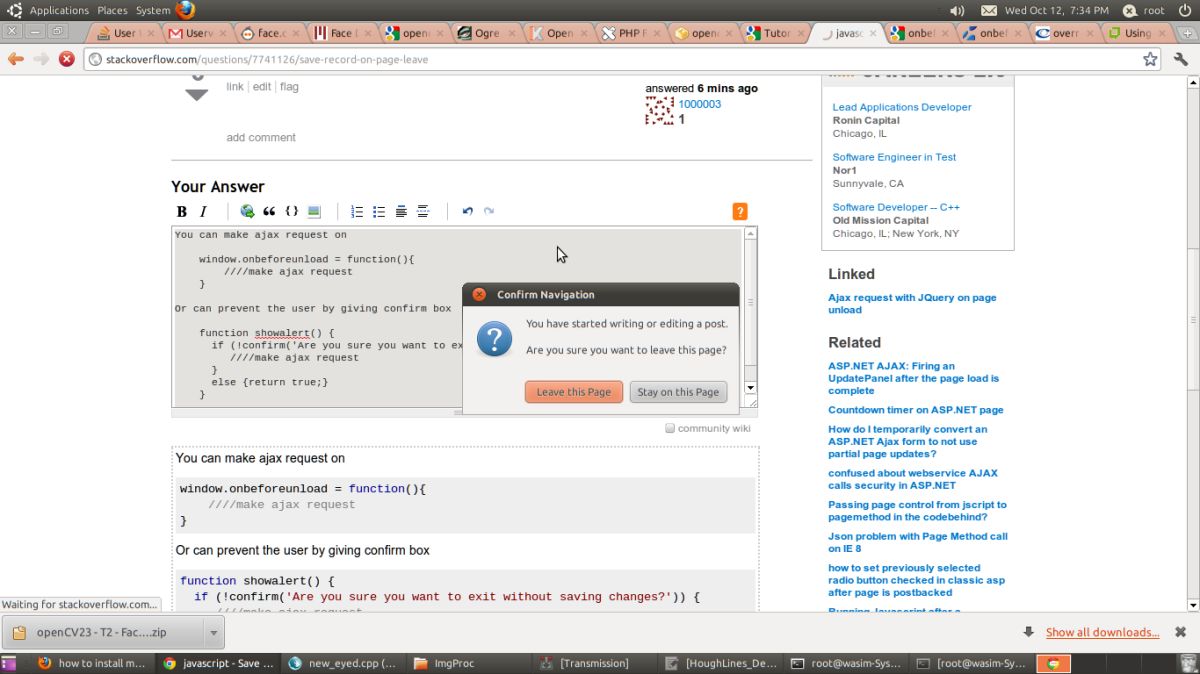This screenshot has width=1200, height=674.
Task: Open the mail envelope indicator
Action: pos(989,10)
